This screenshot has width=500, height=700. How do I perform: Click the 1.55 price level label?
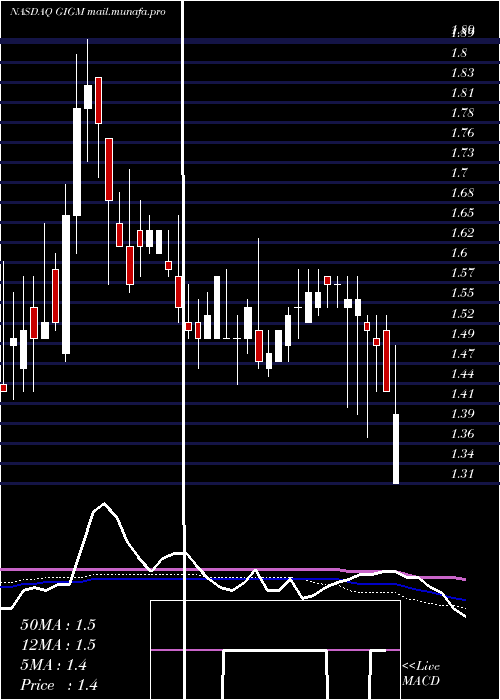coord(462,293)
